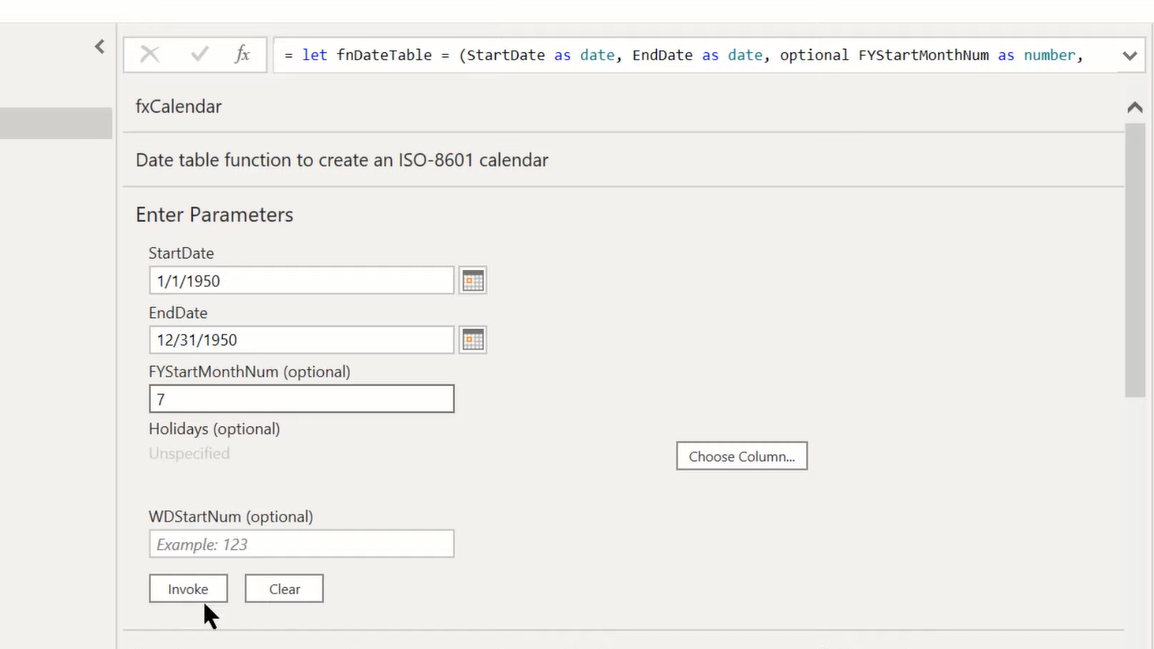
Task: Click the 'Holidays (optional)' label
Action: [x=214, y=429]
